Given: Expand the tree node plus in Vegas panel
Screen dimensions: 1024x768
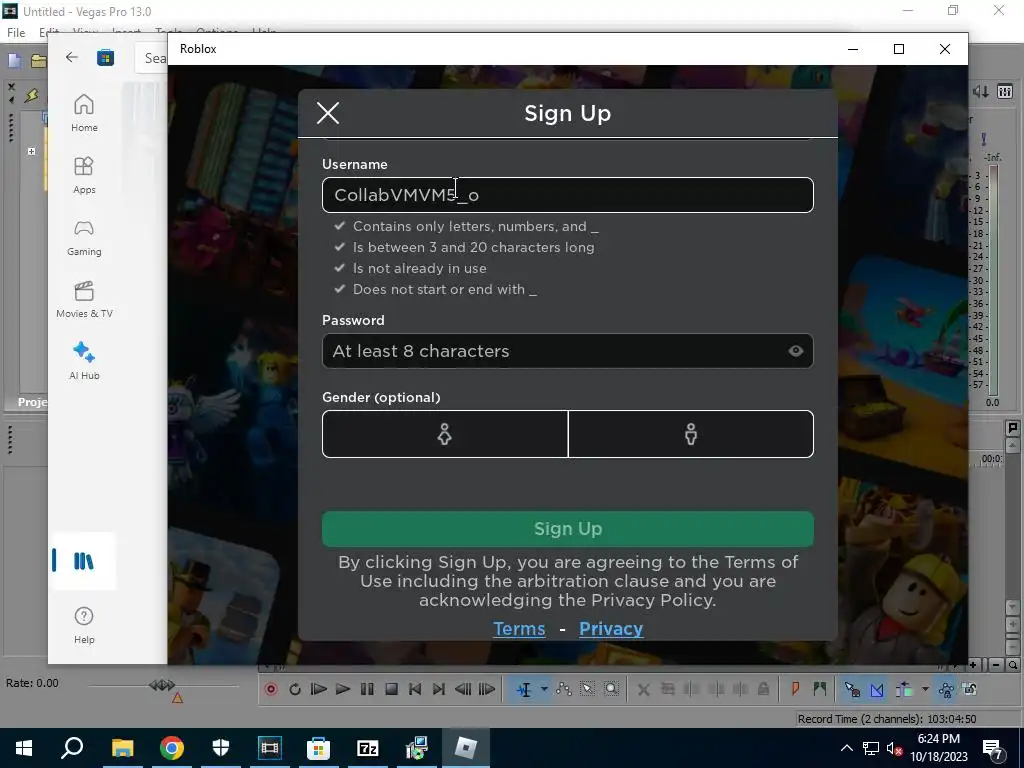Looking at the screenshot, I should (x=31, y=152).
